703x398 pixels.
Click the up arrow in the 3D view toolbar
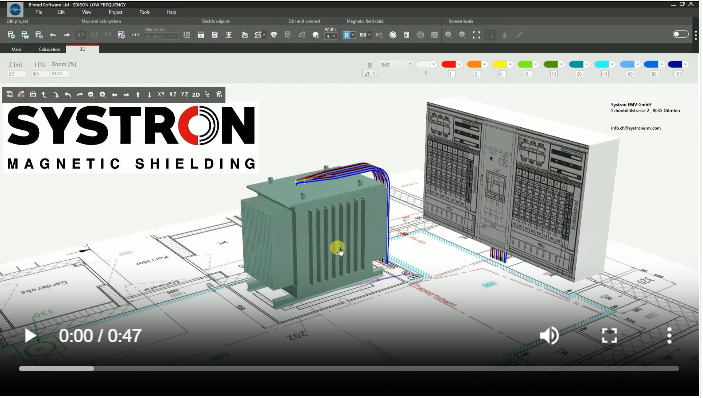[138, 95]
